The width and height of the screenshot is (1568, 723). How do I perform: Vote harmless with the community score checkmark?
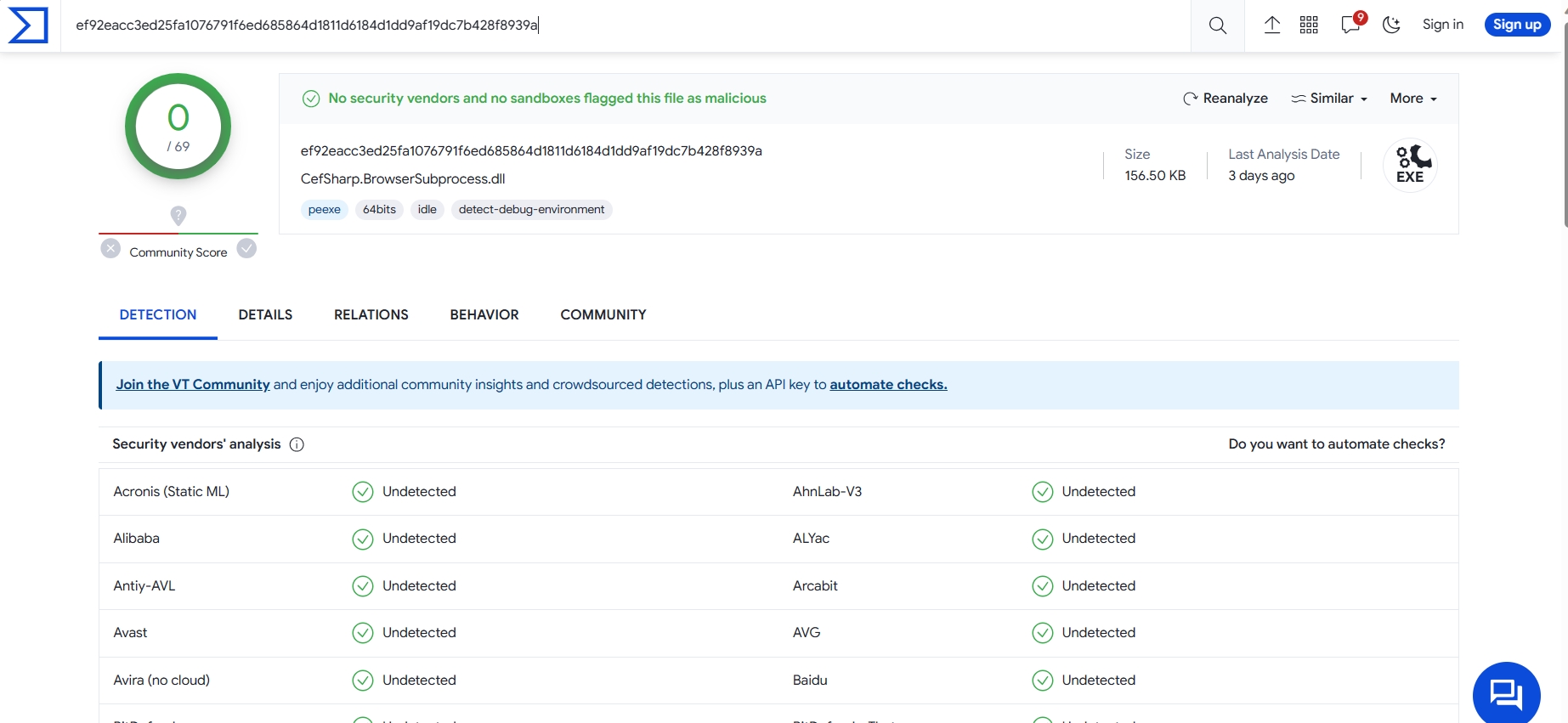click(246, 249)
